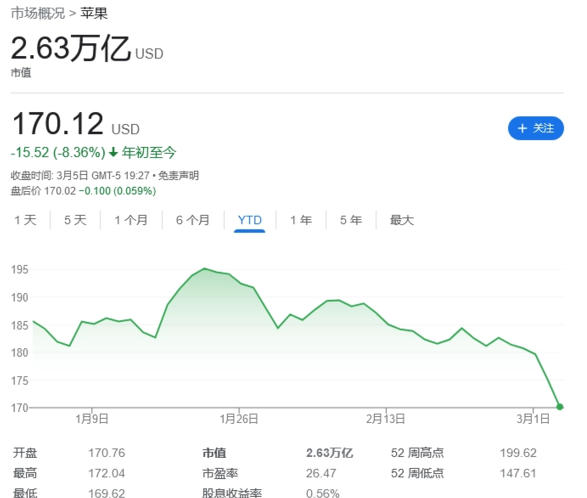Click the 195 y-axis label
This screenshot has width=587, height=498.
[20, 270]
